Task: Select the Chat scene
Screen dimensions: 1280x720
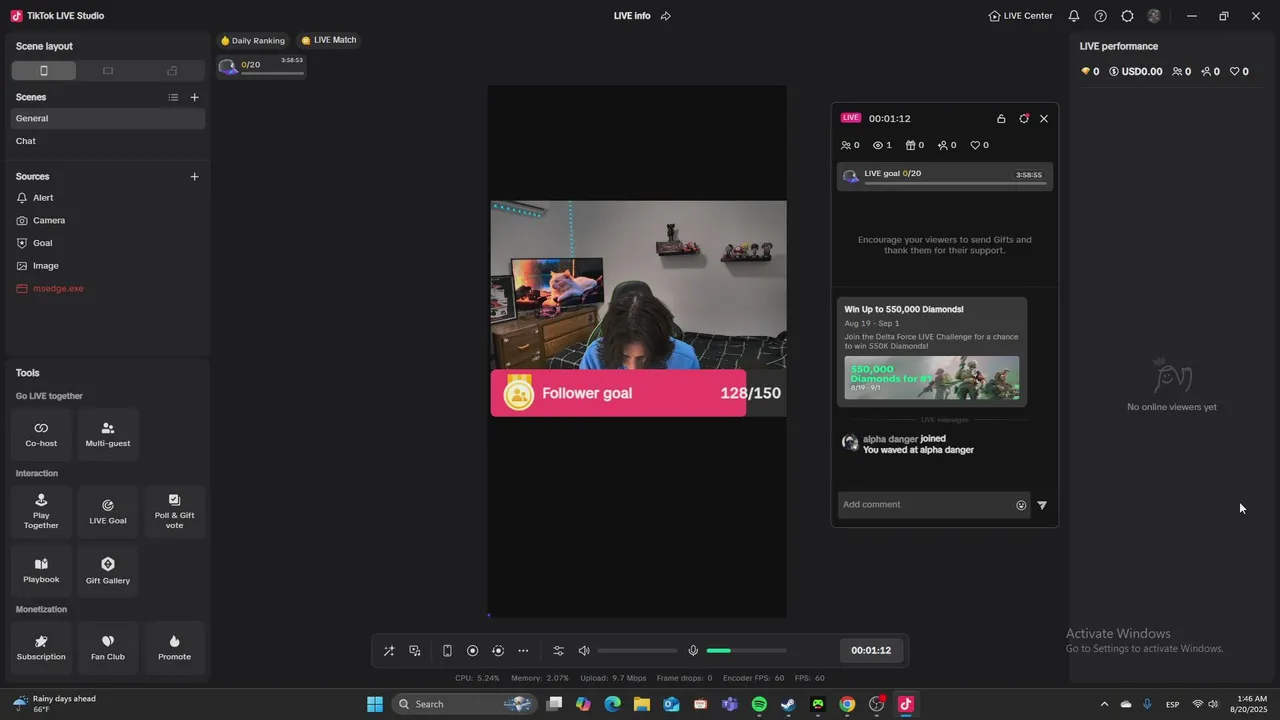Action: [x=108, y=141]
